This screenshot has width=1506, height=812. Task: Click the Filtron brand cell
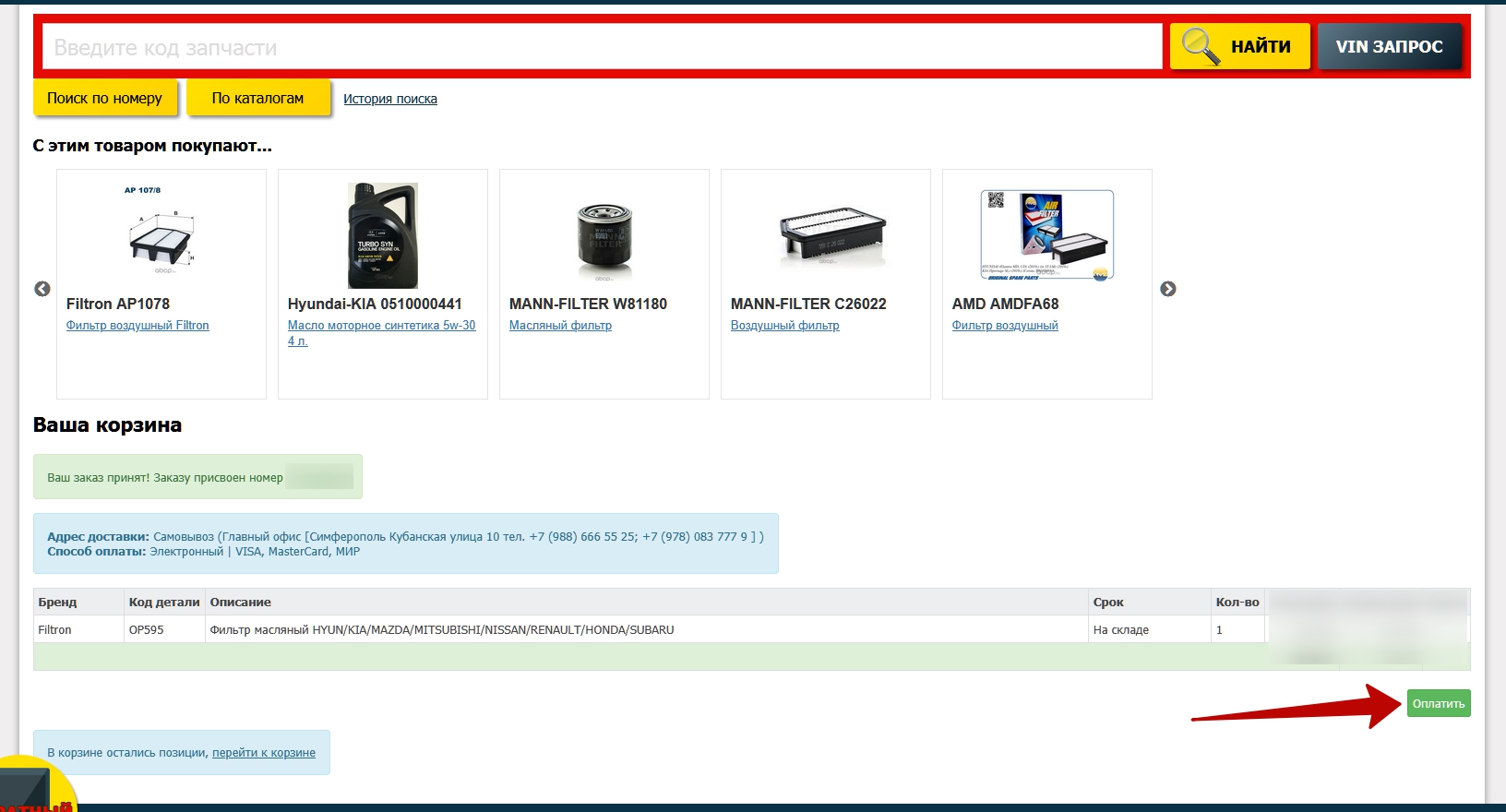click(x=78, y=629)
